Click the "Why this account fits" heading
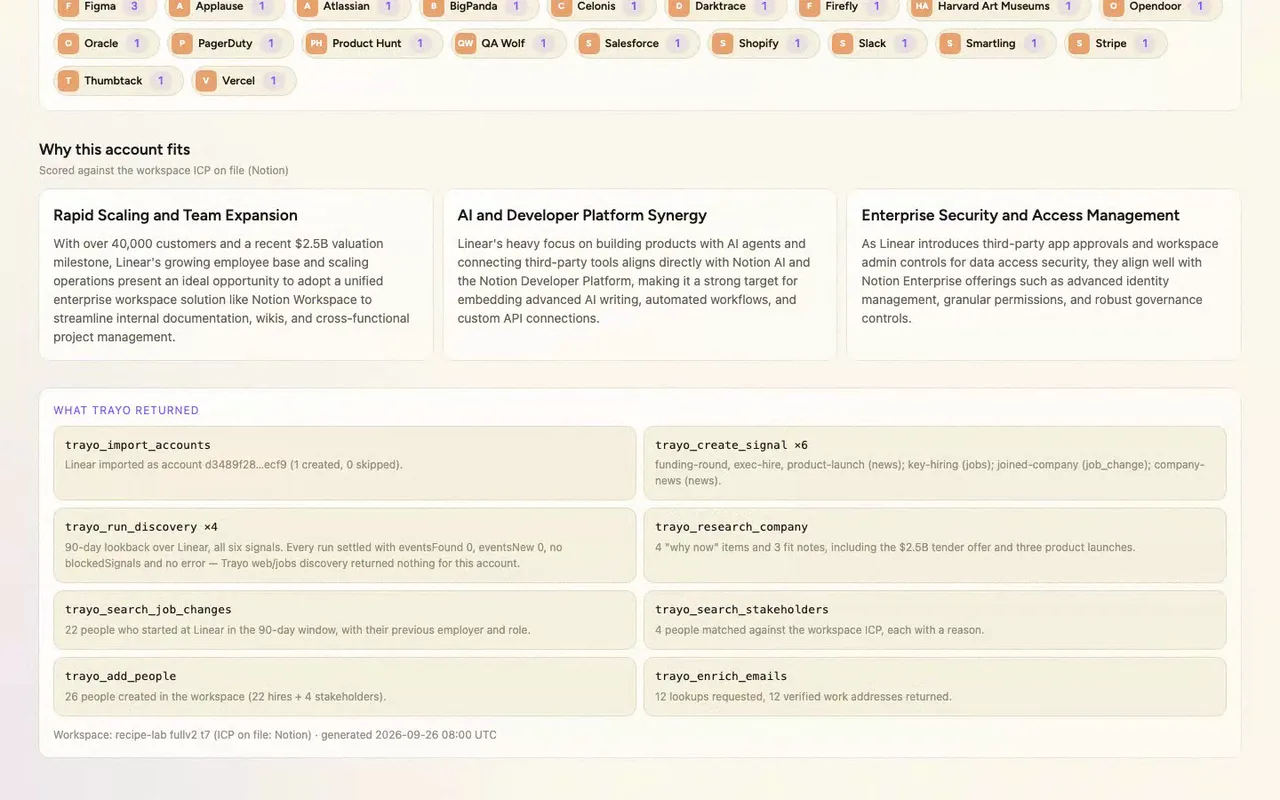Viewport: 1280px width, 800px height. pos(114,149)
